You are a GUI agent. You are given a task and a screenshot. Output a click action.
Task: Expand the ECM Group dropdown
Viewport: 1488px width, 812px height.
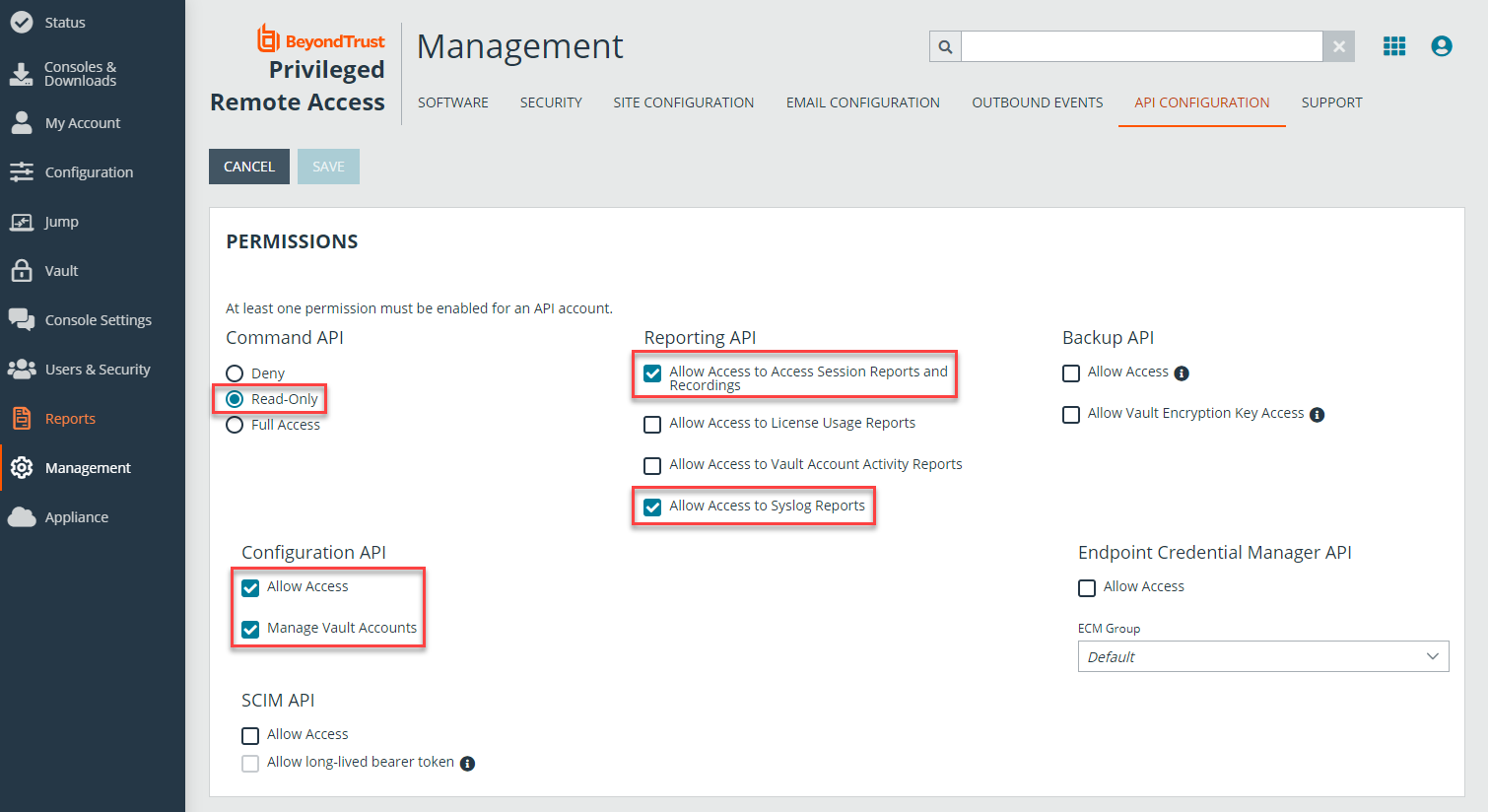(x=1263, y=656)
